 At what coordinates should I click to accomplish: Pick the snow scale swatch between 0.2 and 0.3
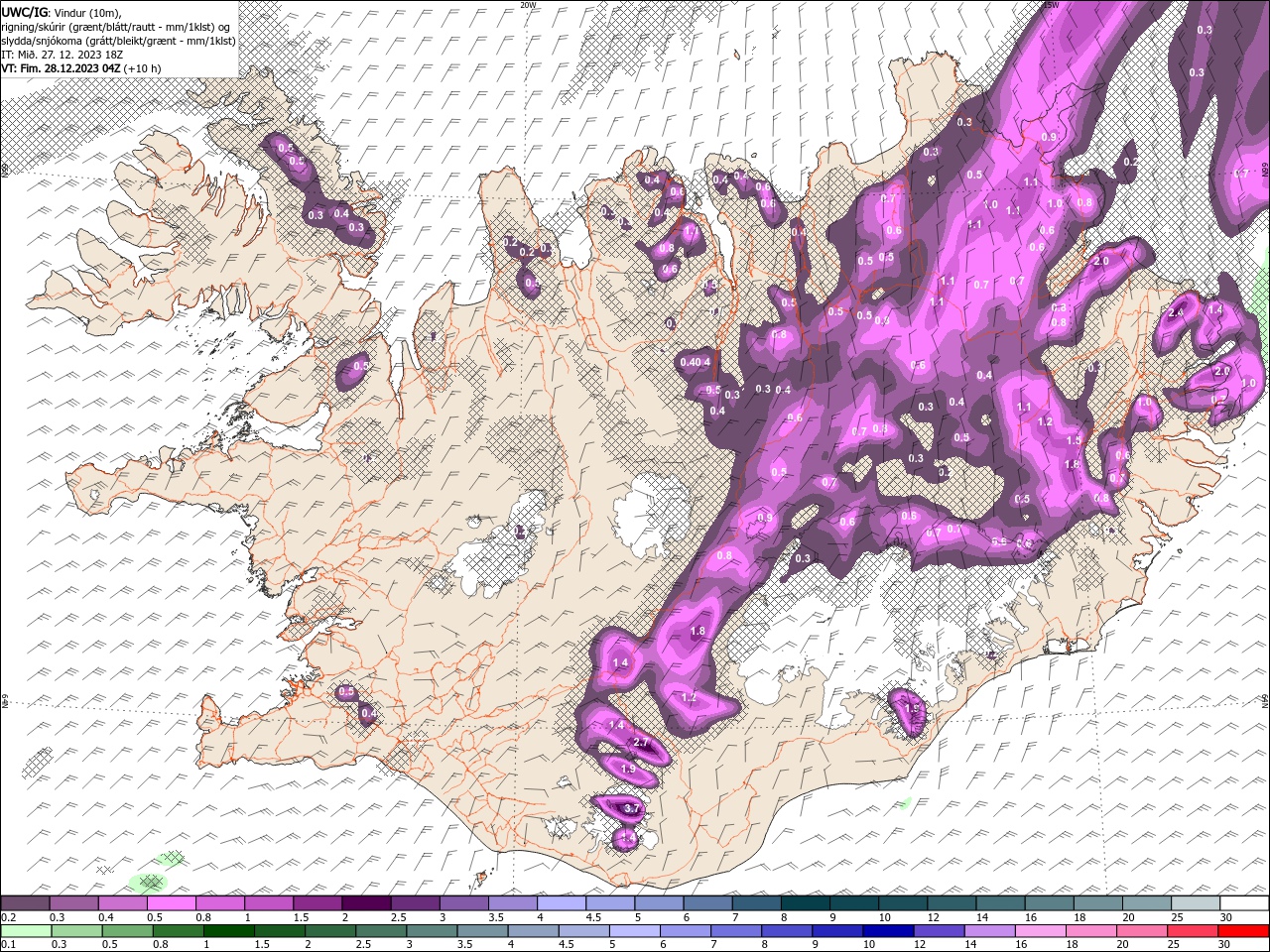(x=25, y=903)
